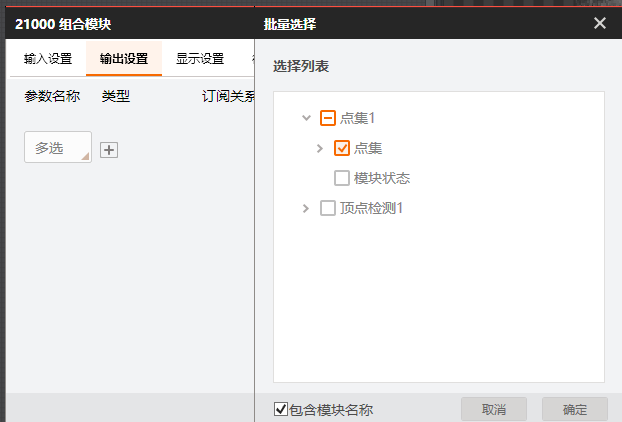Click the 类型 column header
Image resolution: width=622 pixels, height=422 pixels.
point(116,97)
